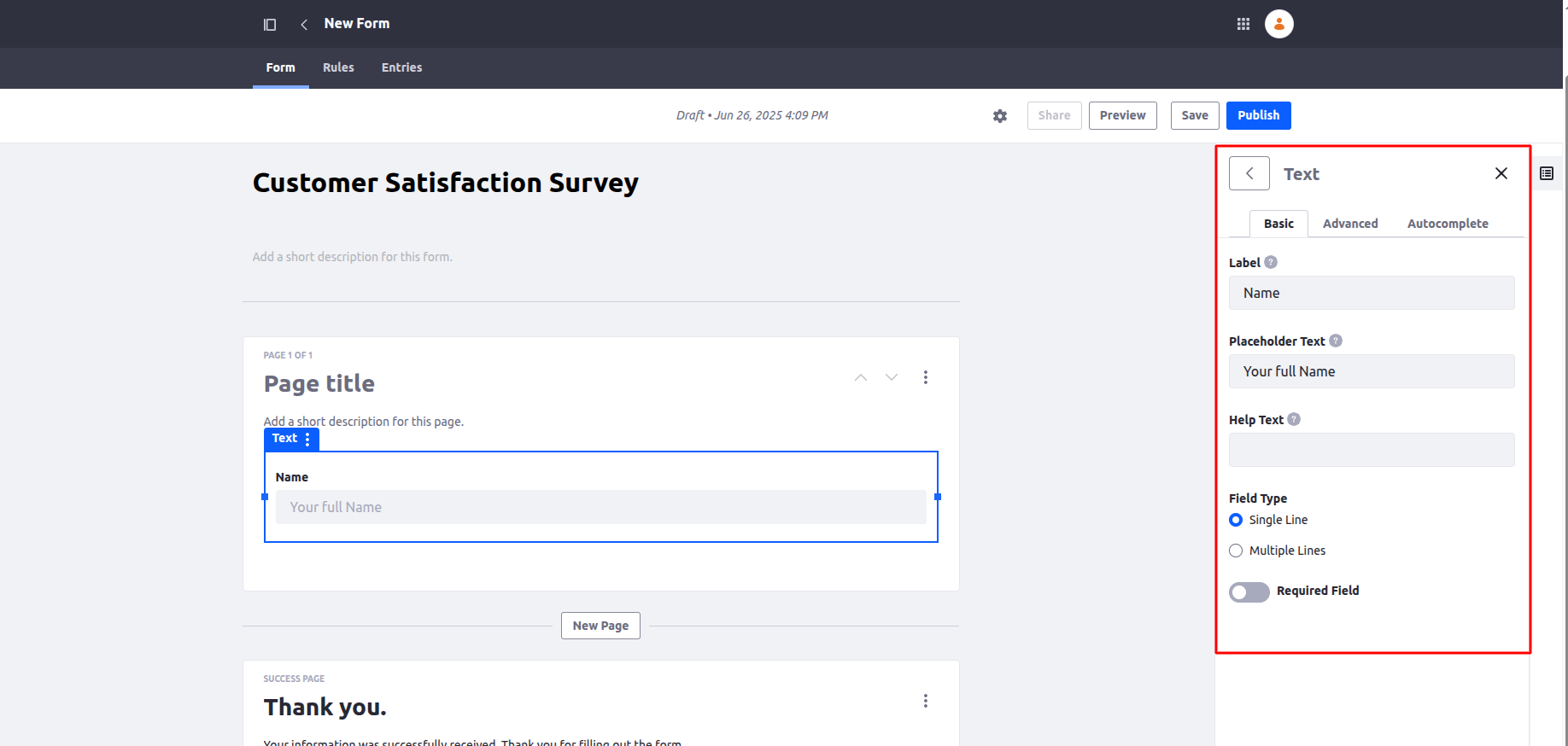Open Success Page options menu

click(x=925, y=701)
